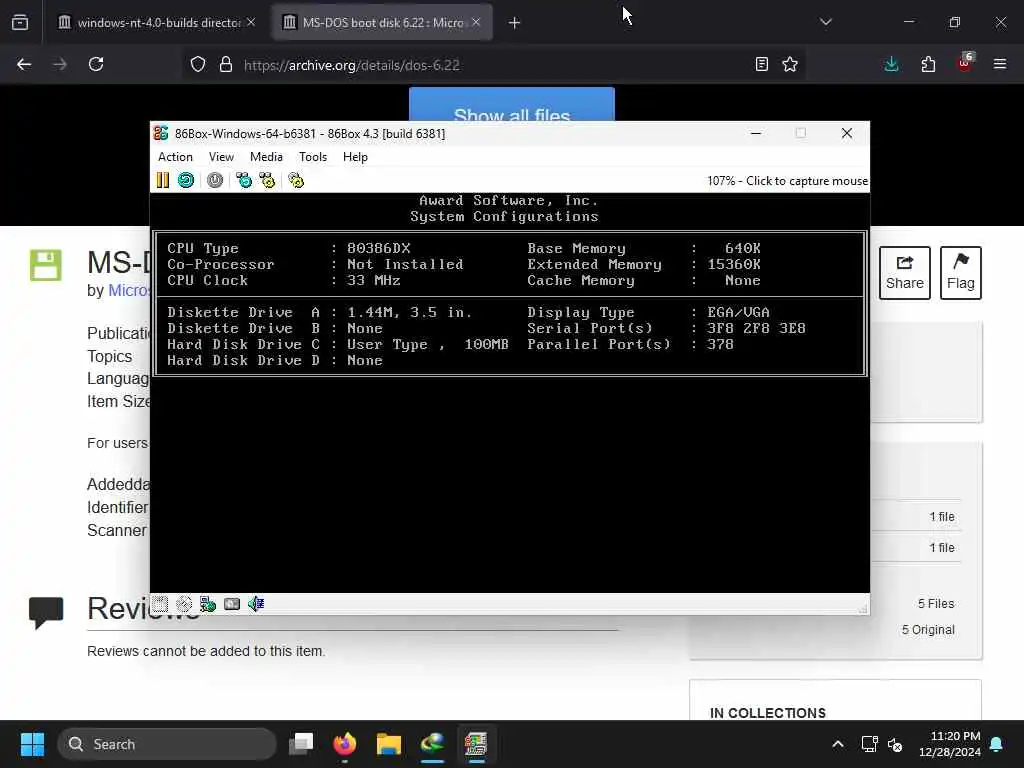Click the uBlock extension icon
Image resolution: width=1024 pixels, height=768 pixels.
(965, 63)
